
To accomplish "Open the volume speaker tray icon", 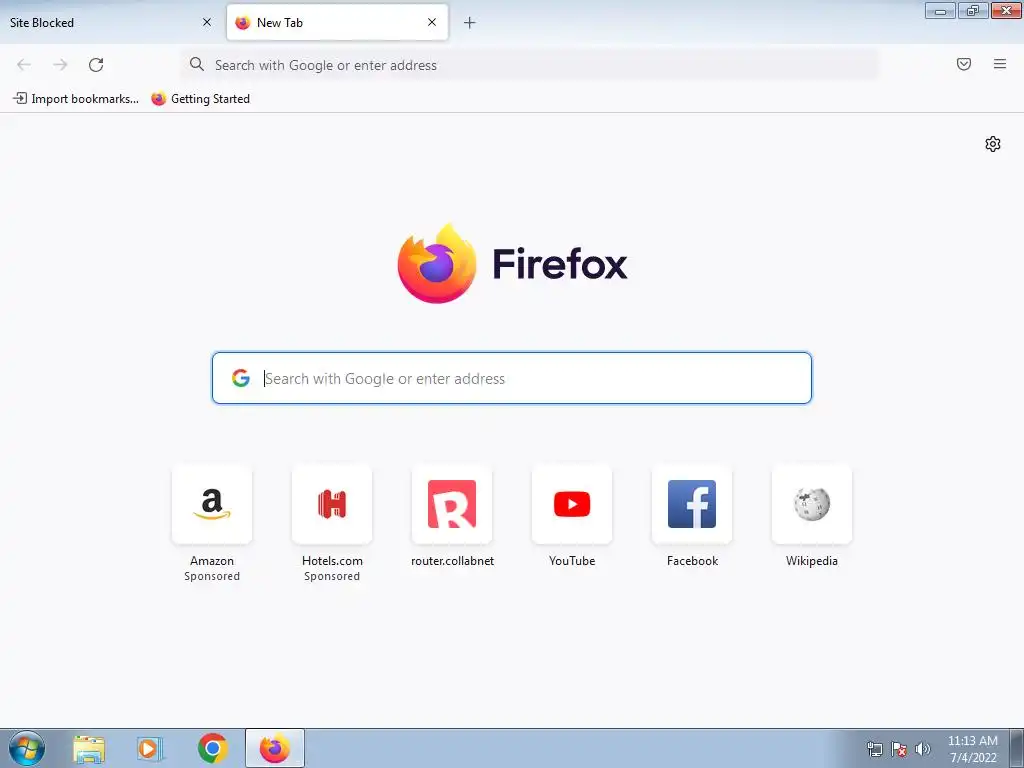I will pyautogui.click(x=923, y=749).
